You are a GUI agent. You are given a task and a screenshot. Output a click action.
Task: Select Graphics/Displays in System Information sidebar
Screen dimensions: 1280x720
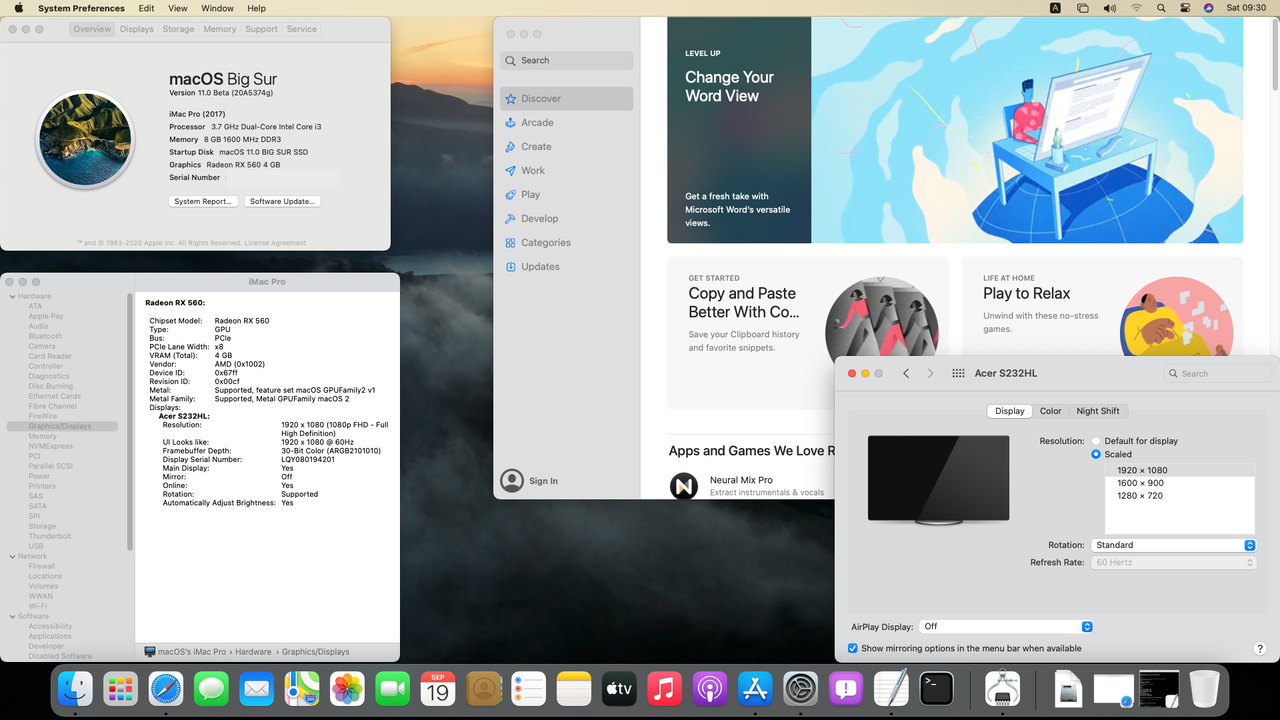(x=61, y=426)
